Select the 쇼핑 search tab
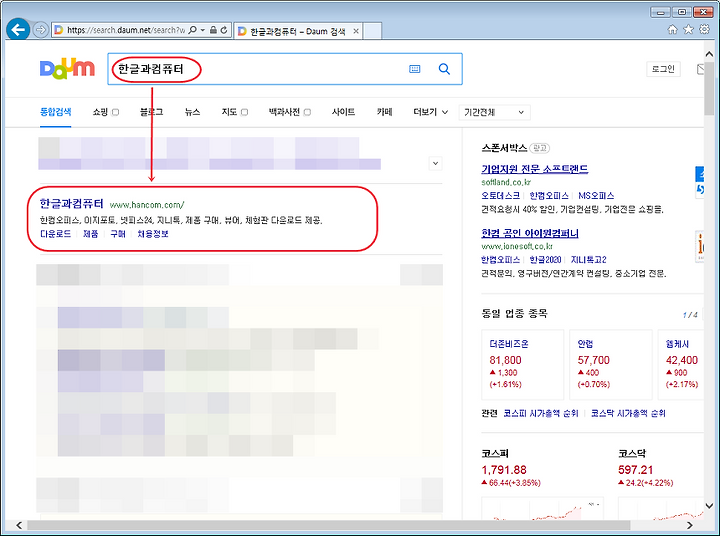Viewport: 720px width, 536px height. pyautogui.click(x=100, y=112)
